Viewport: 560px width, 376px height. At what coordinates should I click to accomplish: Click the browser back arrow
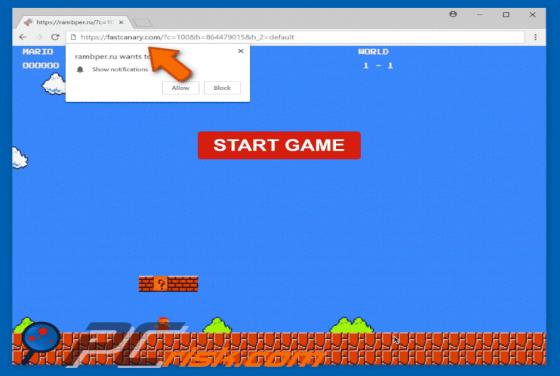click(23, 37)
